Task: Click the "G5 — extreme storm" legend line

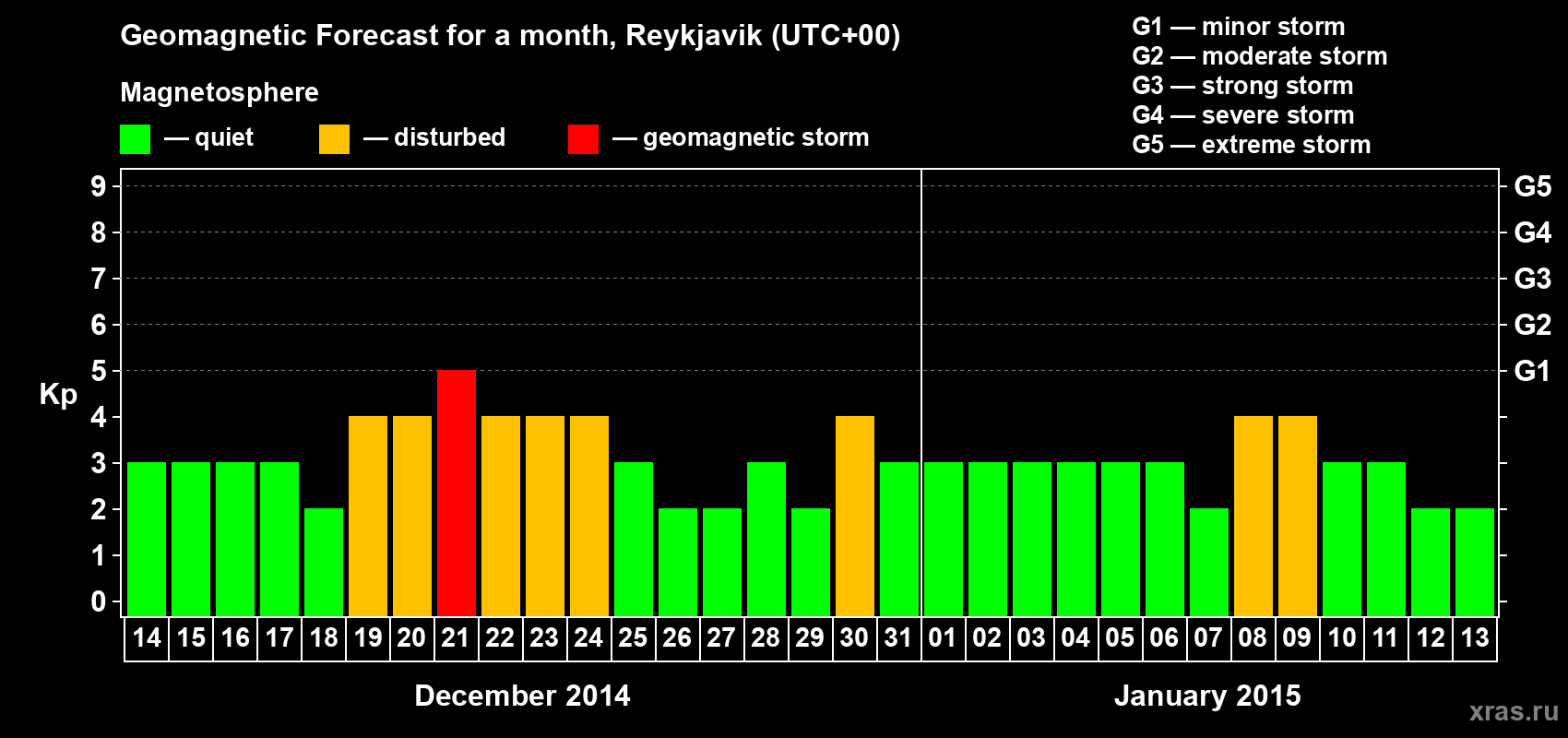Action: click(1252, 145)
